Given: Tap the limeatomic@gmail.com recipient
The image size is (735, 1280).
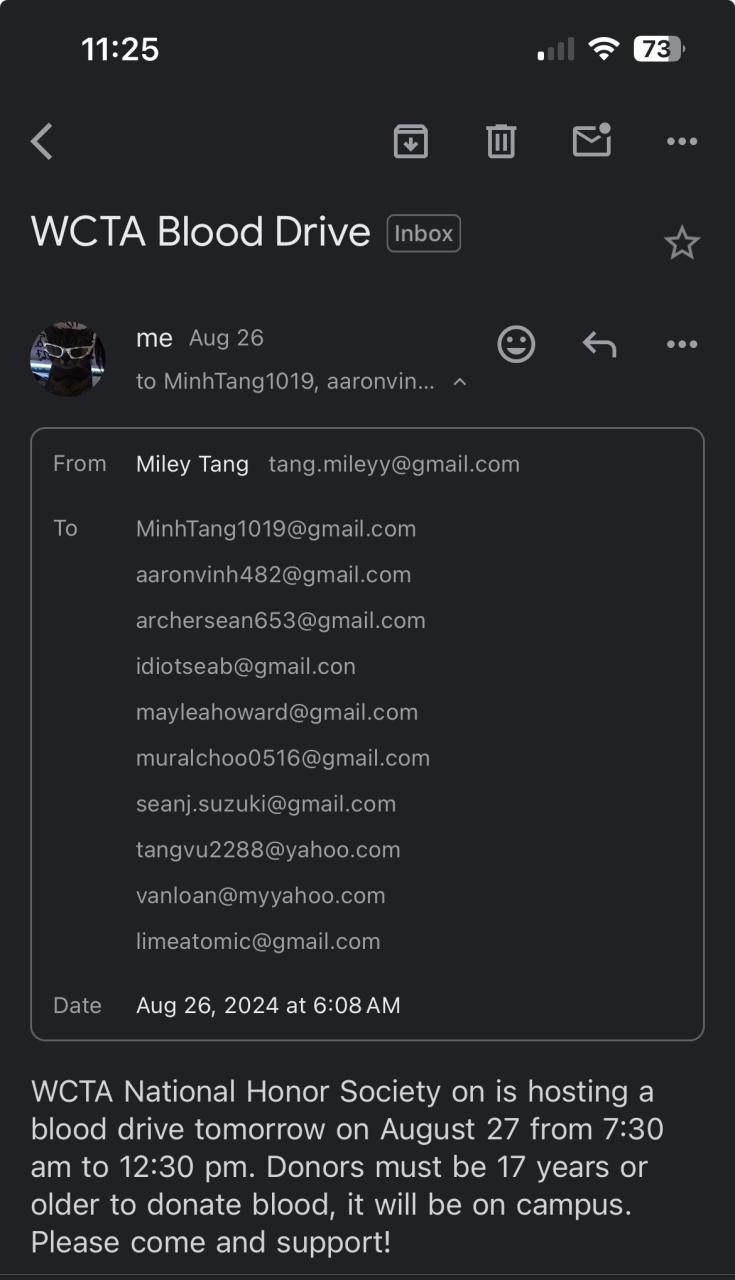Looking at the screenshot, I should pyautogui.click(x=258, y=941).
